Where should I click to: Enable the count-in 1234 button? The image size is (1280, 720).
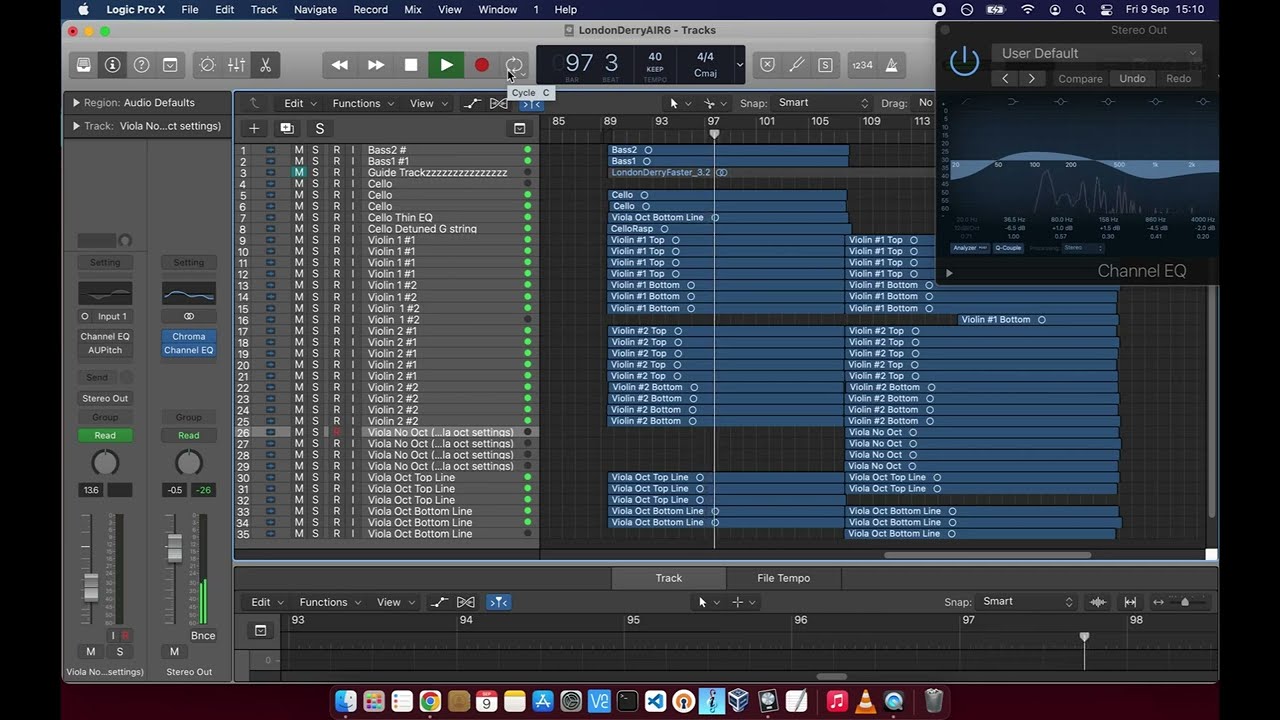[x=862, y=65]
